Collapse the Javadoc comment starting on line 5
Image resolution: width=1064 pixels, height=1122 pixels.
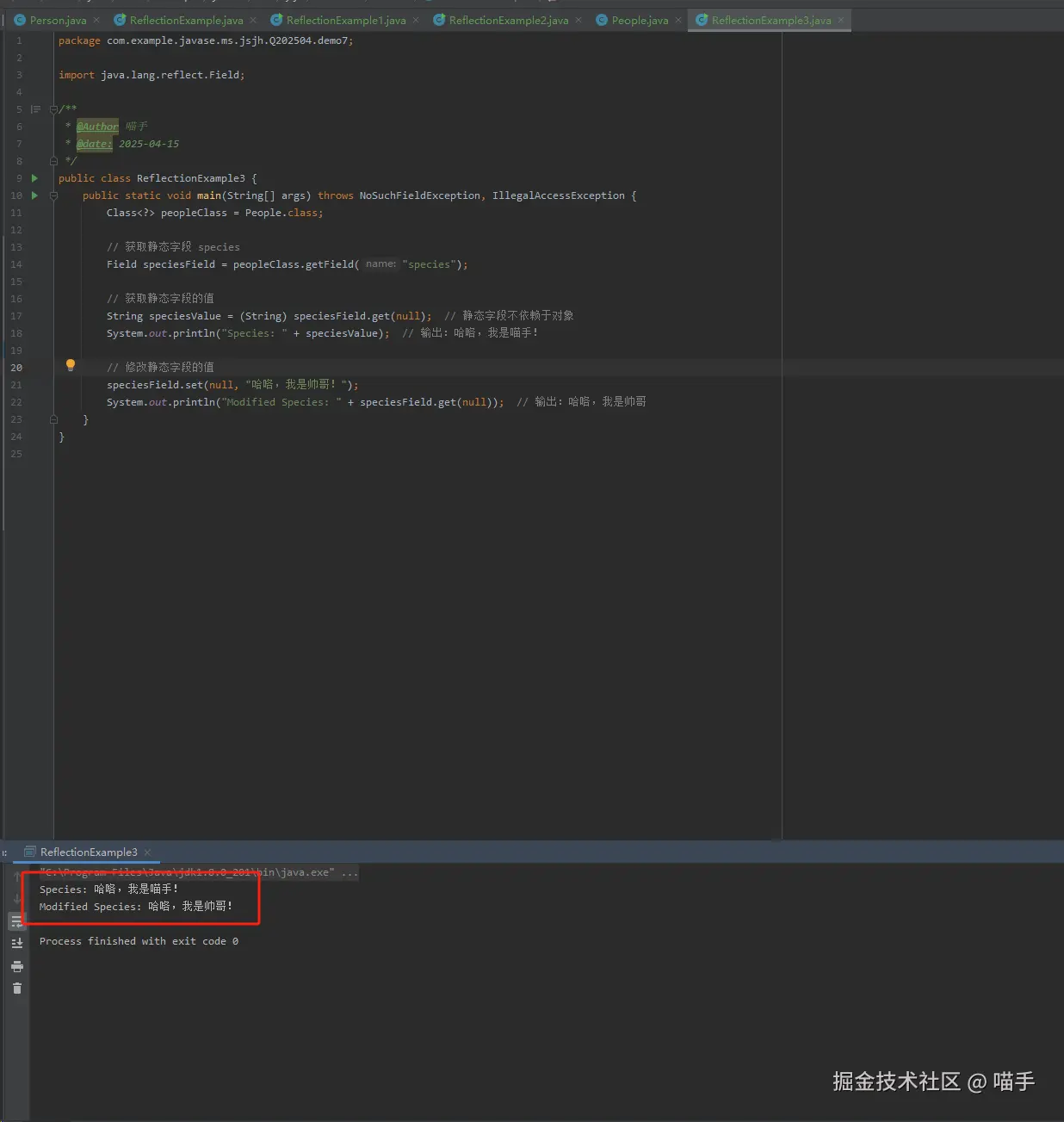[x=53, y=109]
